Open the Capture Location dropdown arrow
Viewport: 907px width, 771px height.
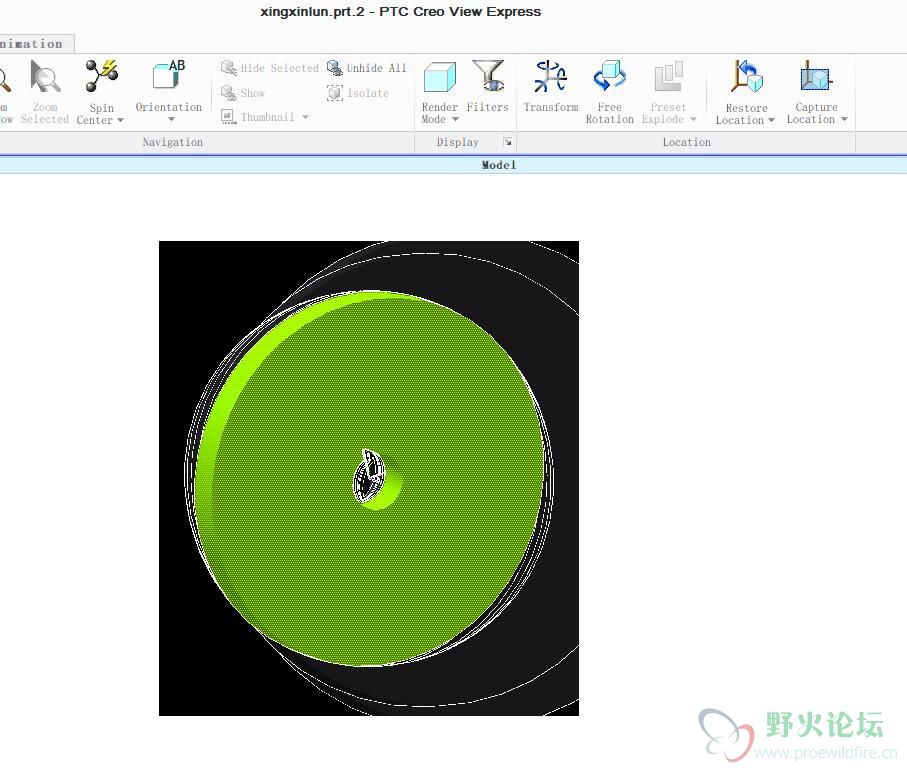pos(844,120)
